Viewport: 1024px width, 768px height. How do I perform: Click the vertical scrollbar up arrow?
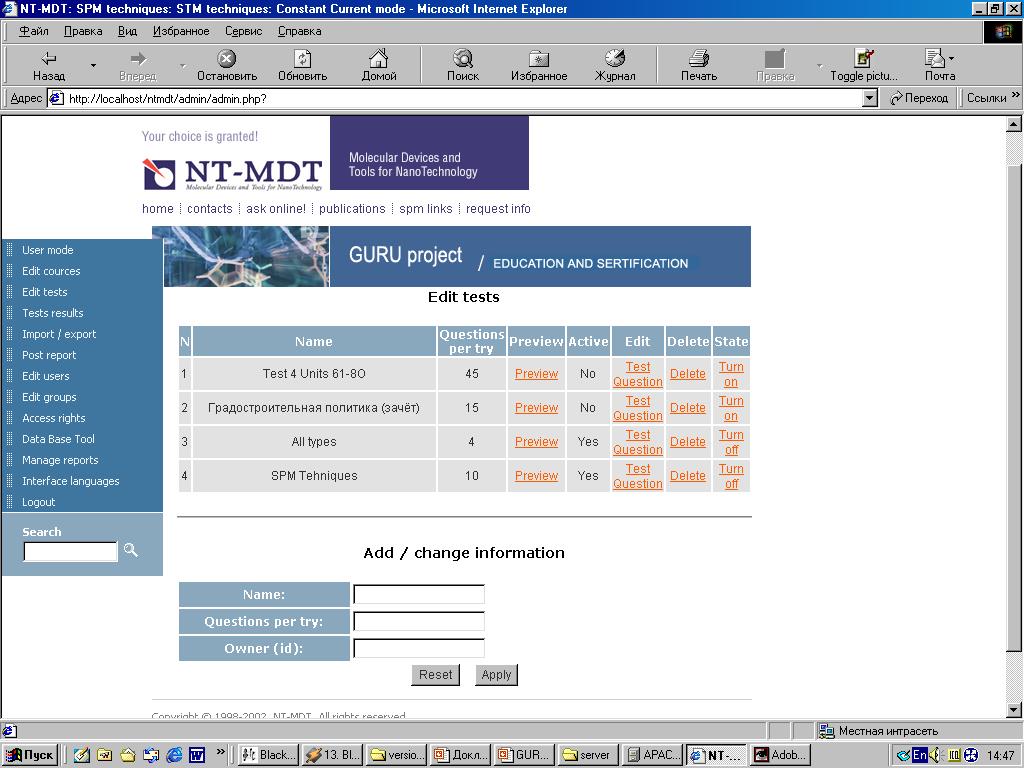tap(1014, 123)
